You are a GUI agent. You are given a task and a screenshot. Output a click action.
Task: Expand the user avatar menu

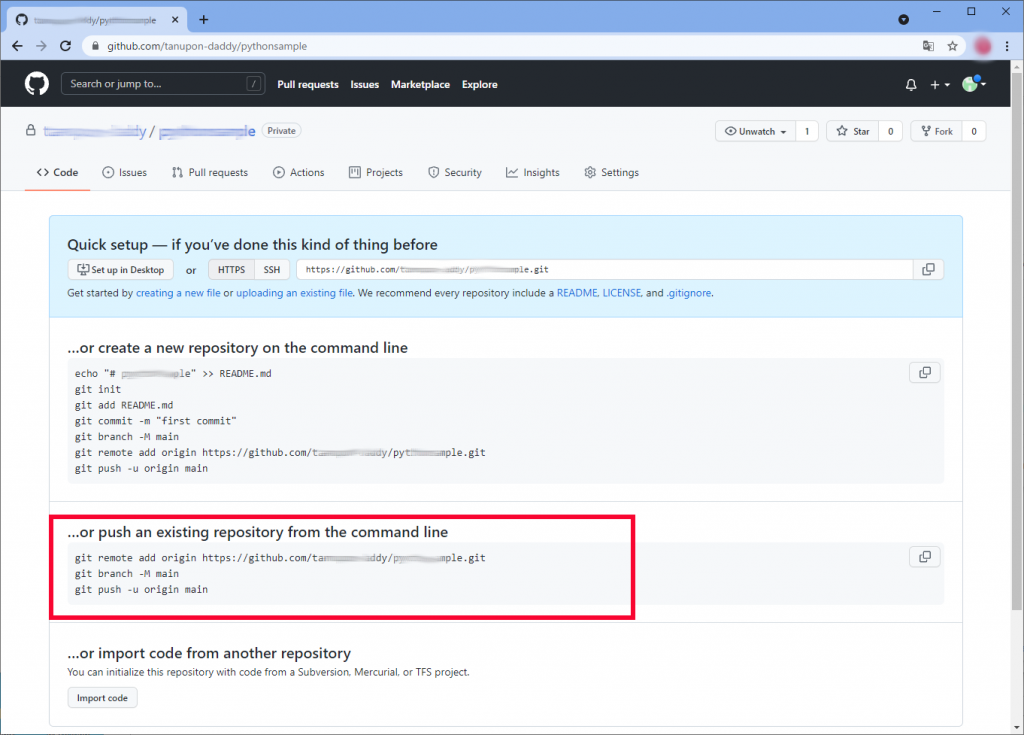[974, 85]
